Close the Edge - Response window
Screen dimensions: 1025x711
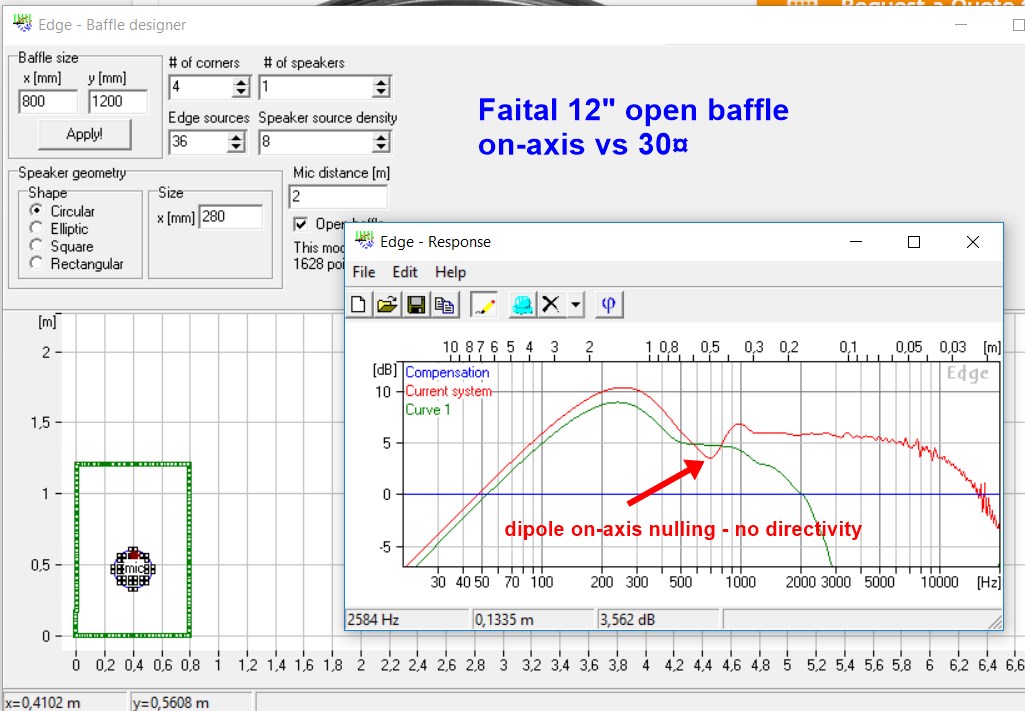(x=973, y=242)
